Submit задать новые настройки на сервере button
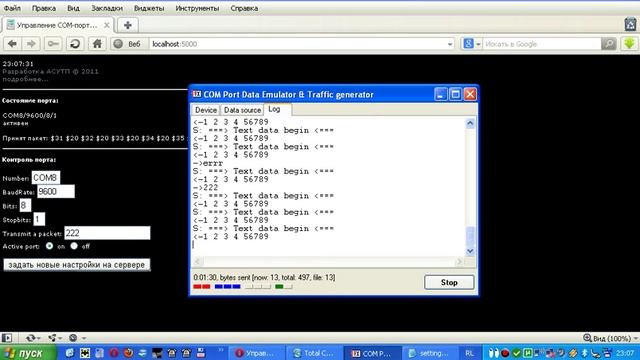The height and width of the screenshot is (360, 640). click(77, 265)
